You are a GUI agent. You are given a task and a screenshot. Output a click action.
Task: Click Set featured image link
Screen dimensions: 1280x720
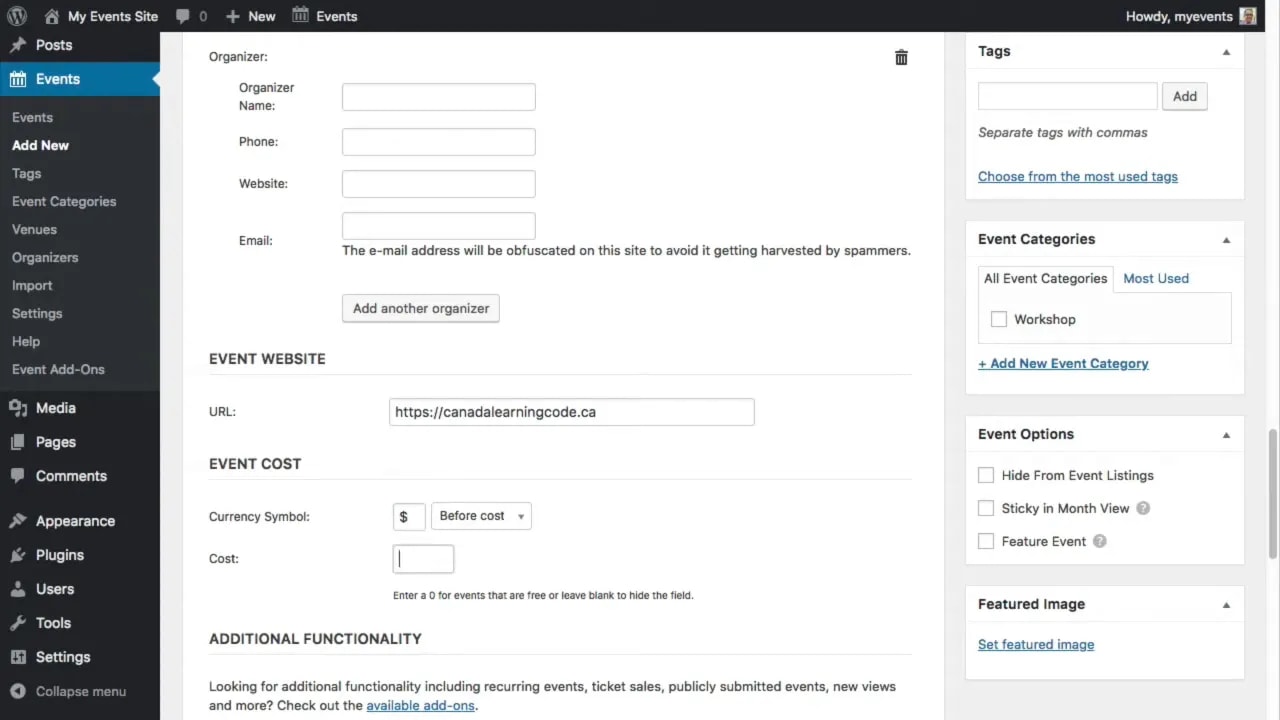tap(1036, 644)
